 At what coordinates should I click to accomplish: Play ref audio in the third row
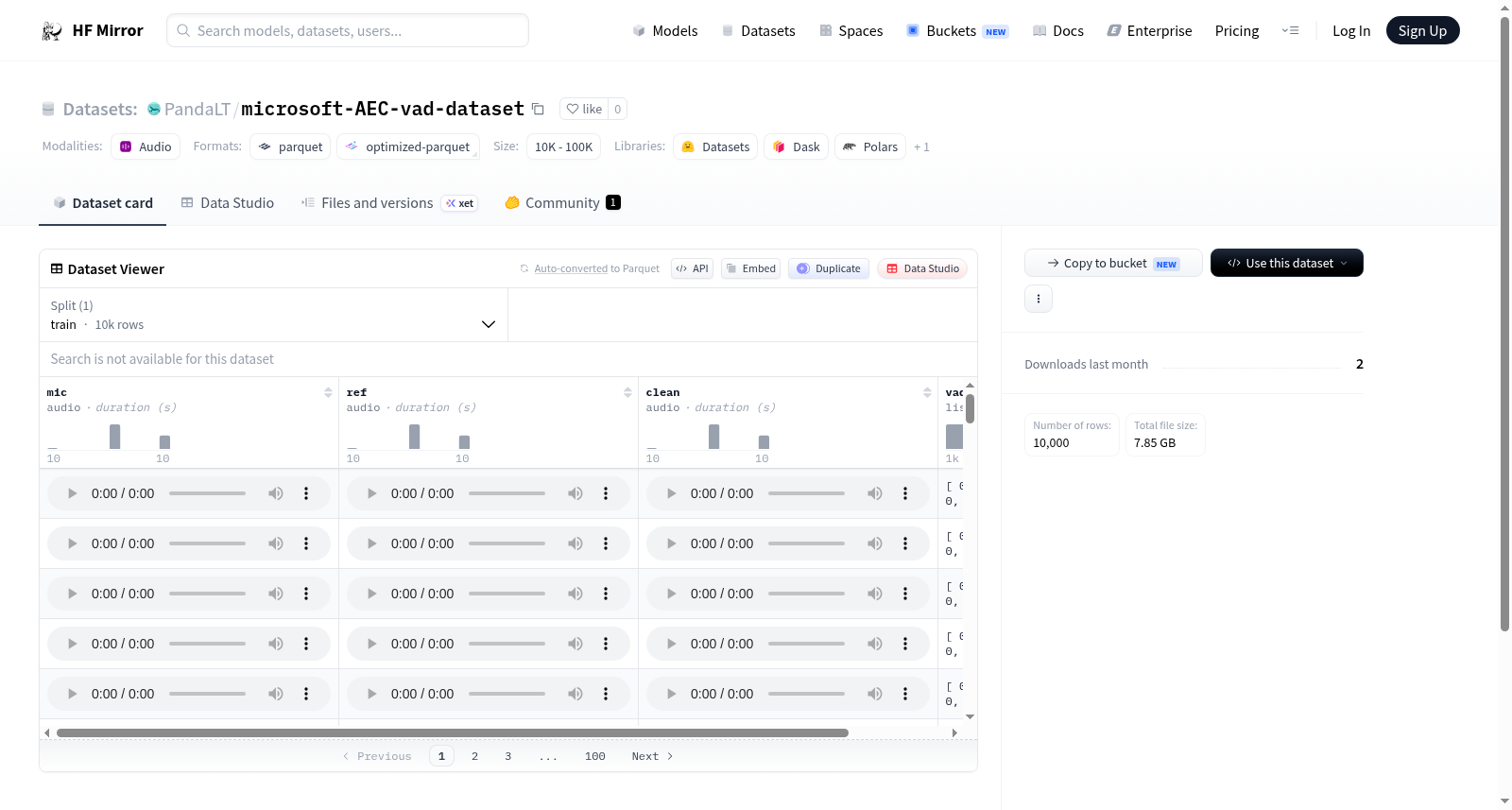point(371,594)
